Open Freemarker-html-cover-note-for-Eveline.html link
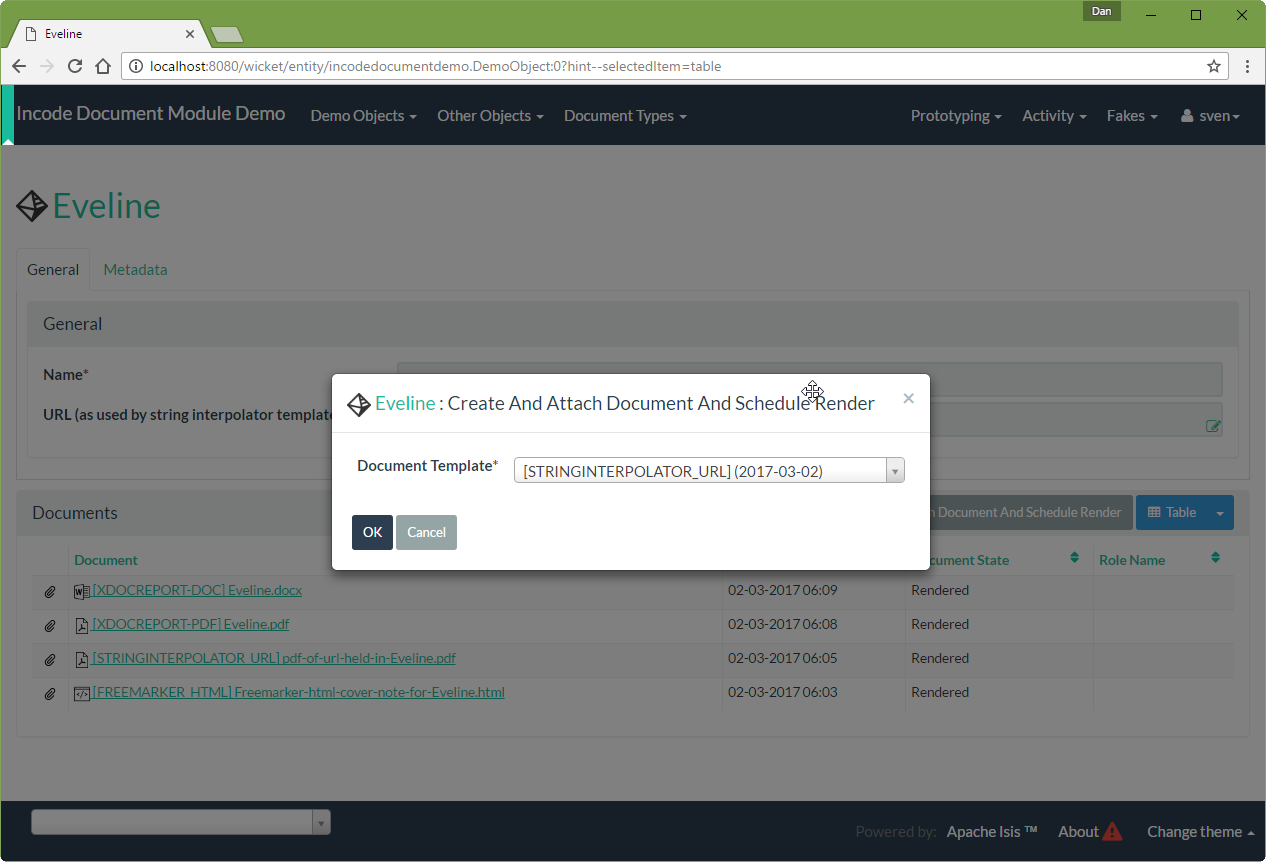1266x862 pixels. [x=298, y=692]
